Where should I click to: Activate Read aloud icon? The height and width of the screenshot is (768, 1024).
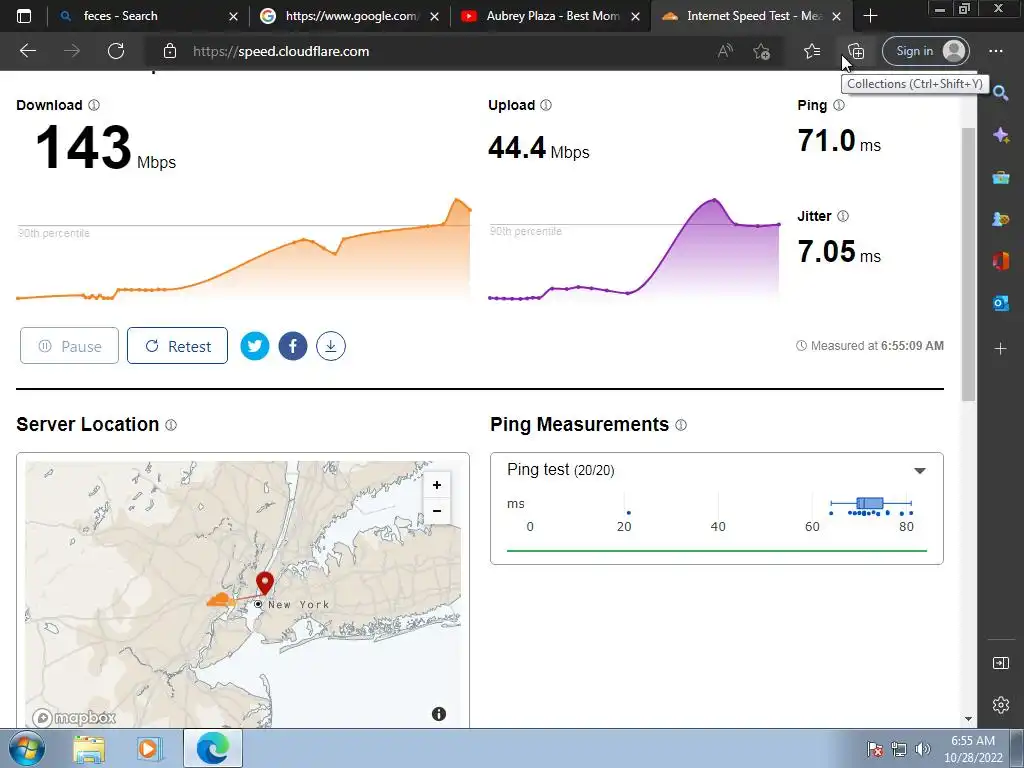725,51
